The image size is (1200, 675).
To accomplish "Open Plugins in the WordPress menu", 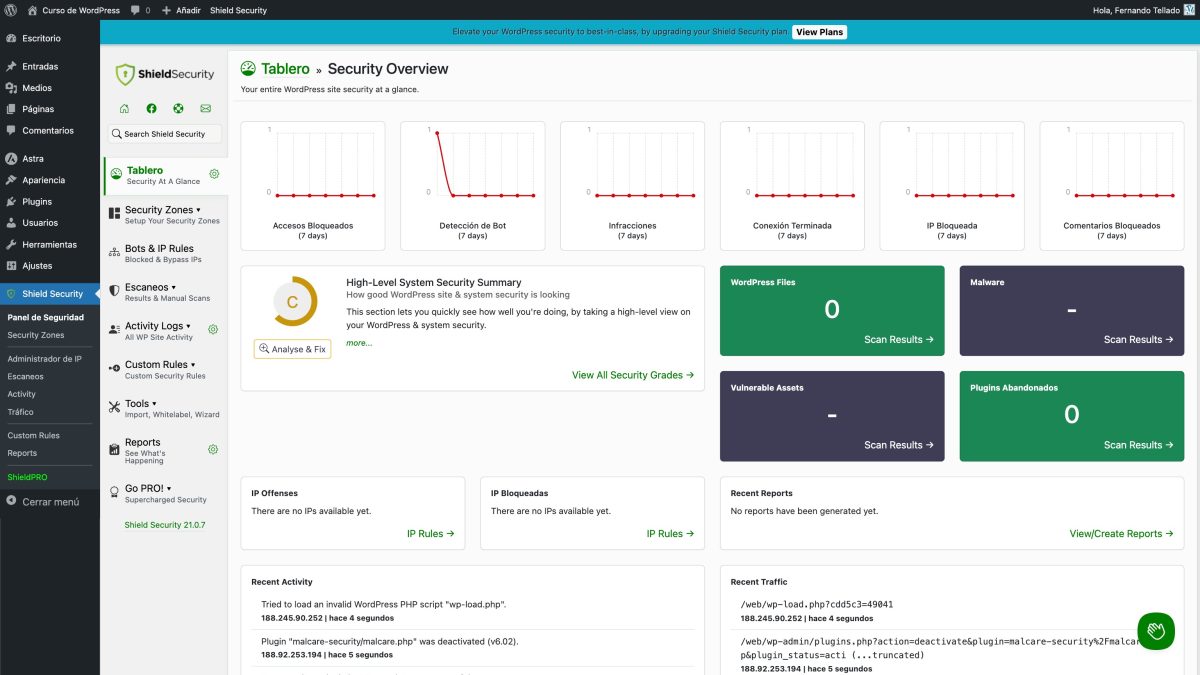I will tap(37, 202).
